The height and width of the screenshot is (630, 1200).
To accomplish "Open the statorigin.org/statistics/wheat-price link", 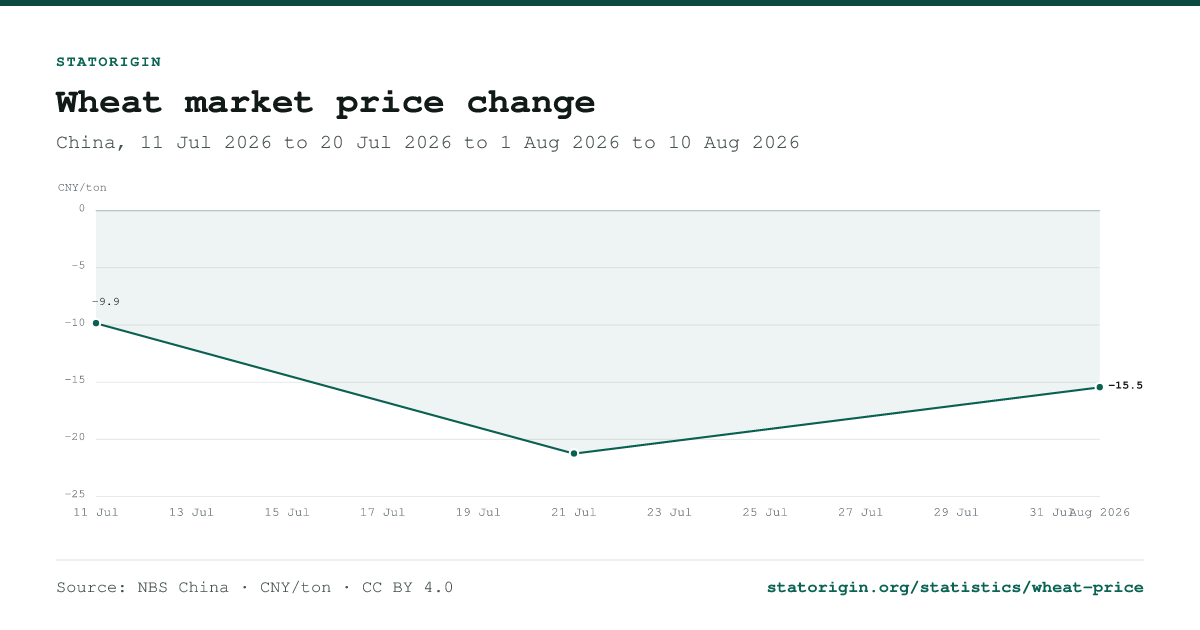I will tap(955, 587).
